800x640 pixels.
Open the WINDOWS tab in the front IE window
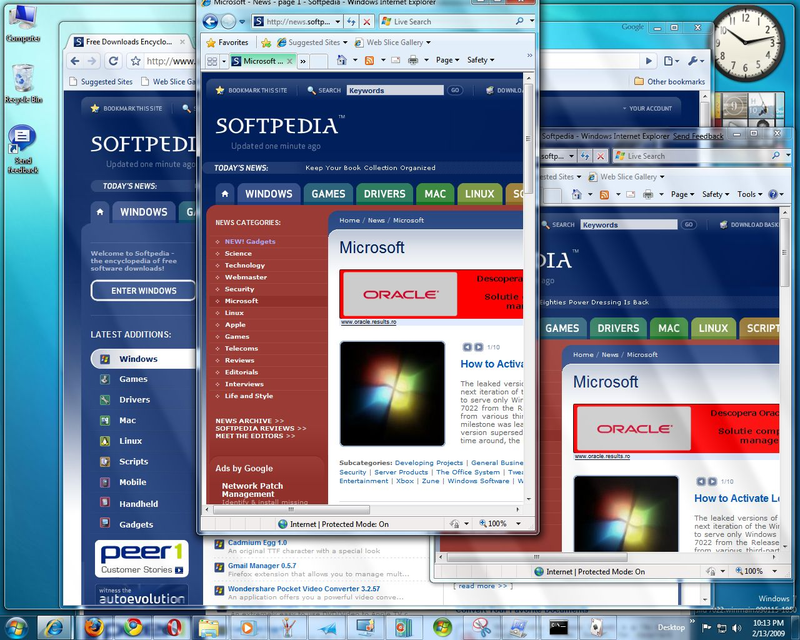pyautogui.click(x=269, y=194)
